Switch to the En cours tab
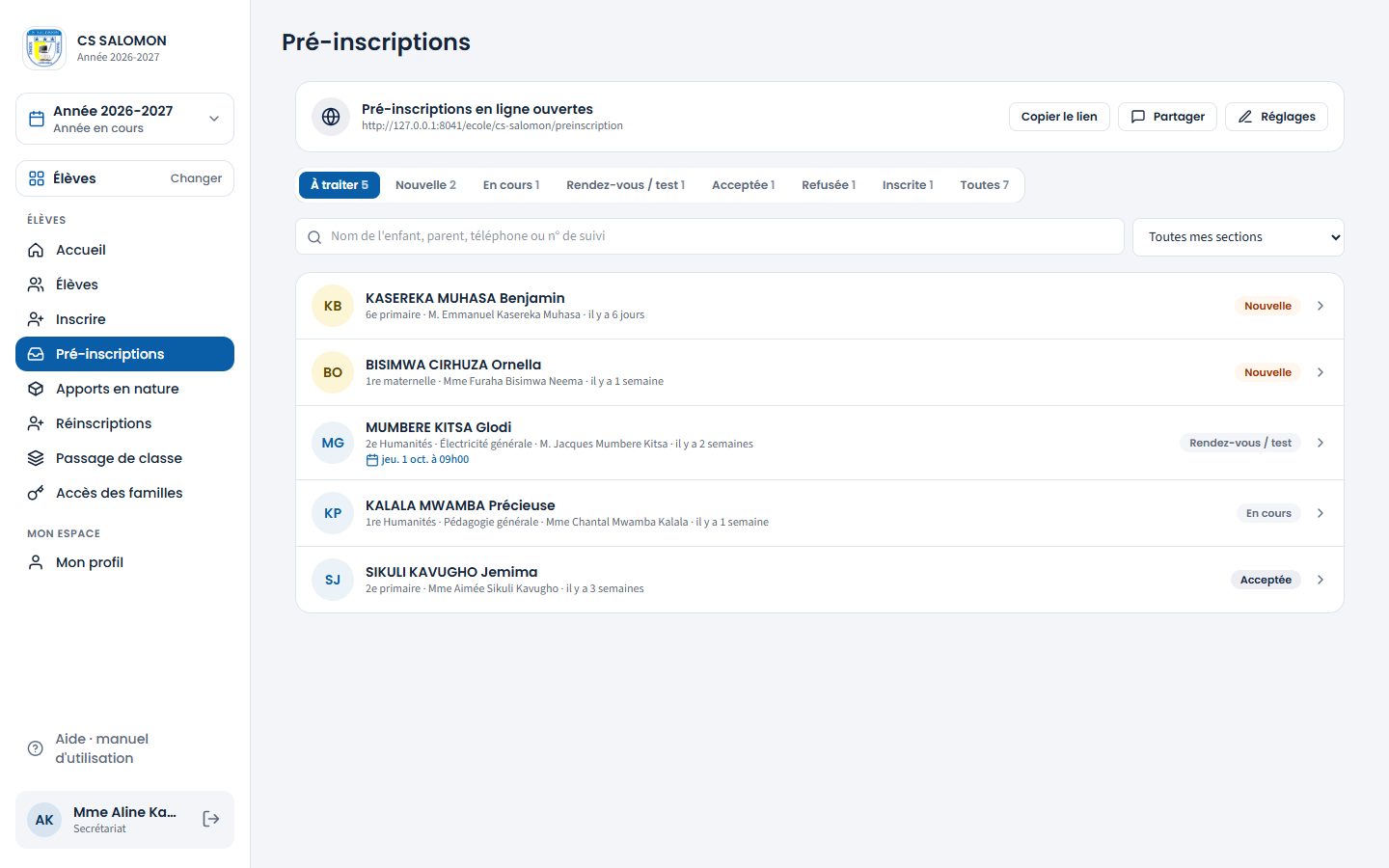The width and height of the screenshot is (1389, 868). tap(511, 185)
